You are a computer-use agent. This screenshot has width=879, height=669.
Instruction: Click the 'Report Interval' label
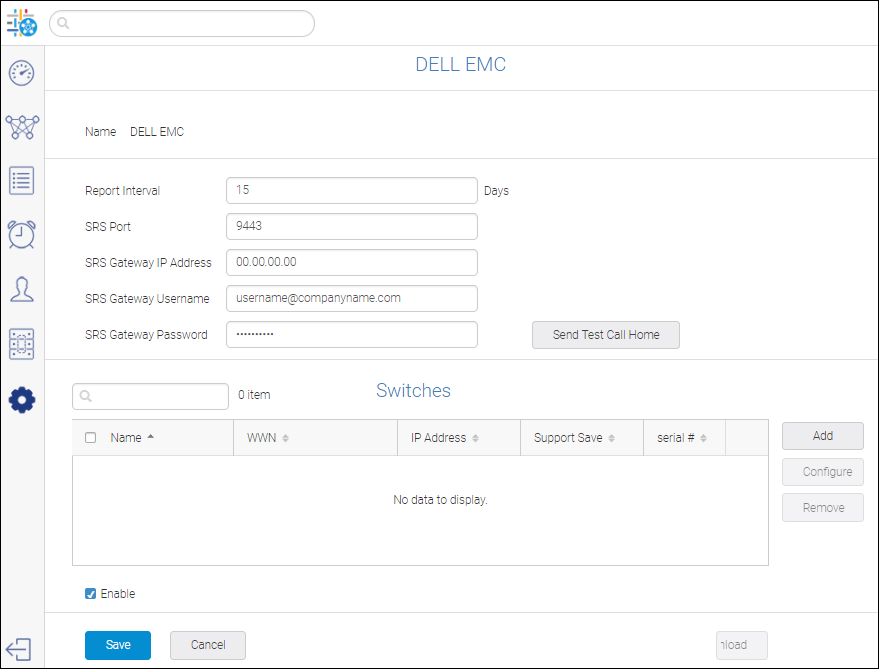click(x=122, y=191)
